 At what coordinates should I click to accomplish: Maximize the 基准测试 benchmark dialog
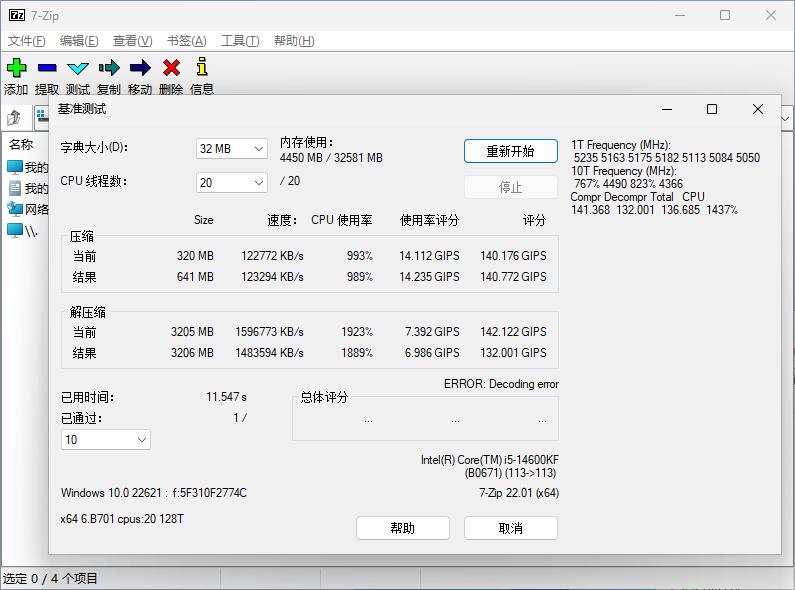(712, 109)
